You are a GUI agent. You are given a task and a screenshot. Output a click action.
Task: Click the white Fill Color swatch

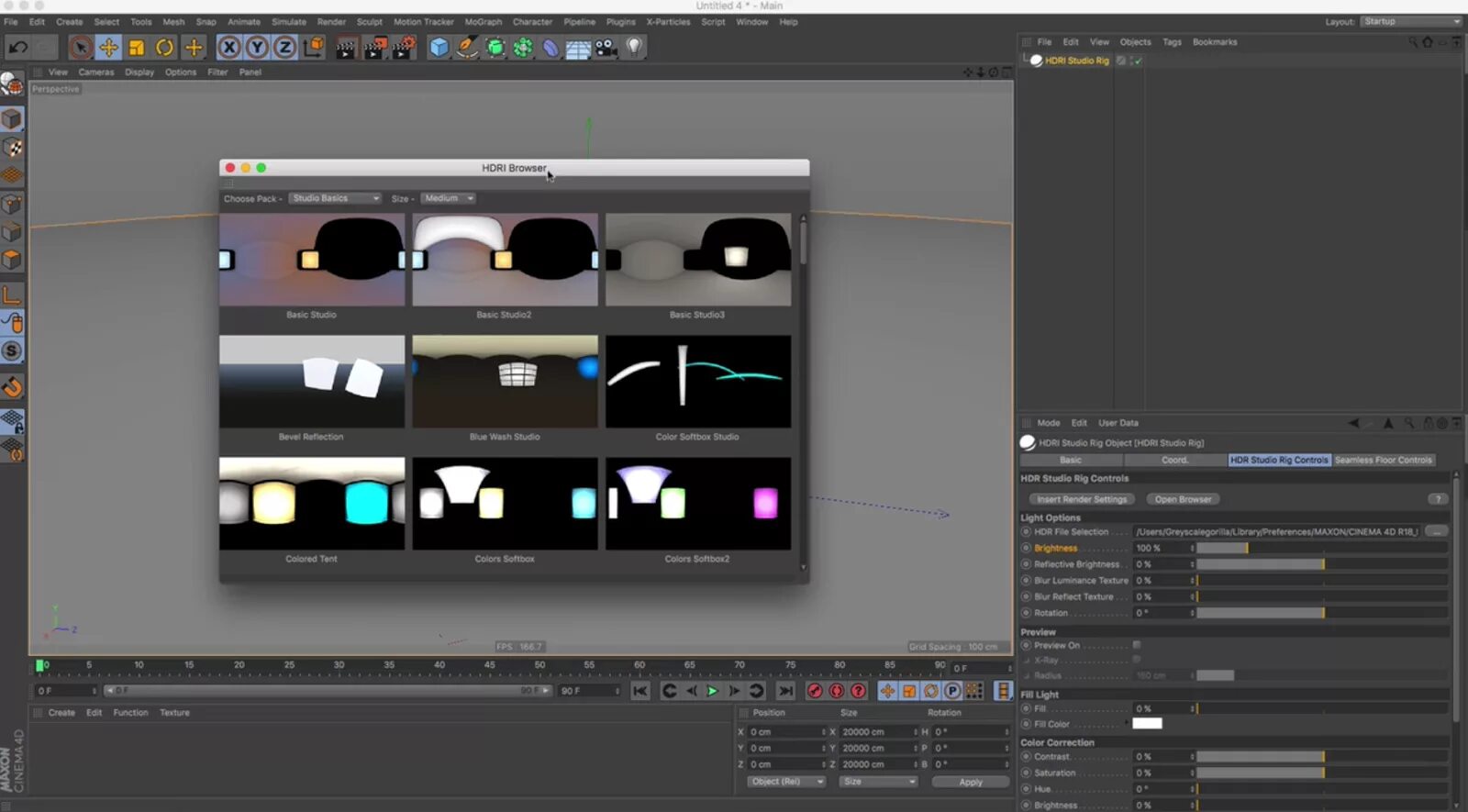[1147, 724]
